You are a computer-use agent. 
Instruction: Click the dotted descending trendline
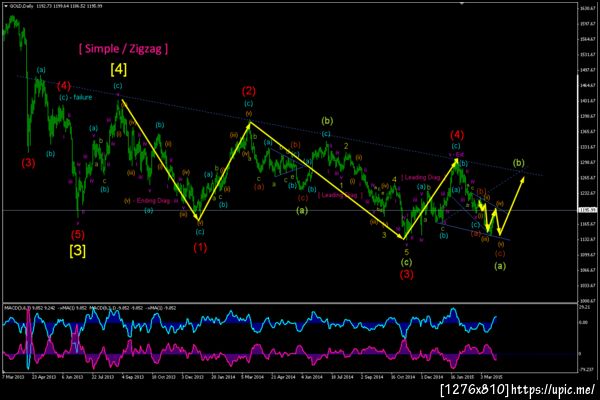tap(279, 125)
